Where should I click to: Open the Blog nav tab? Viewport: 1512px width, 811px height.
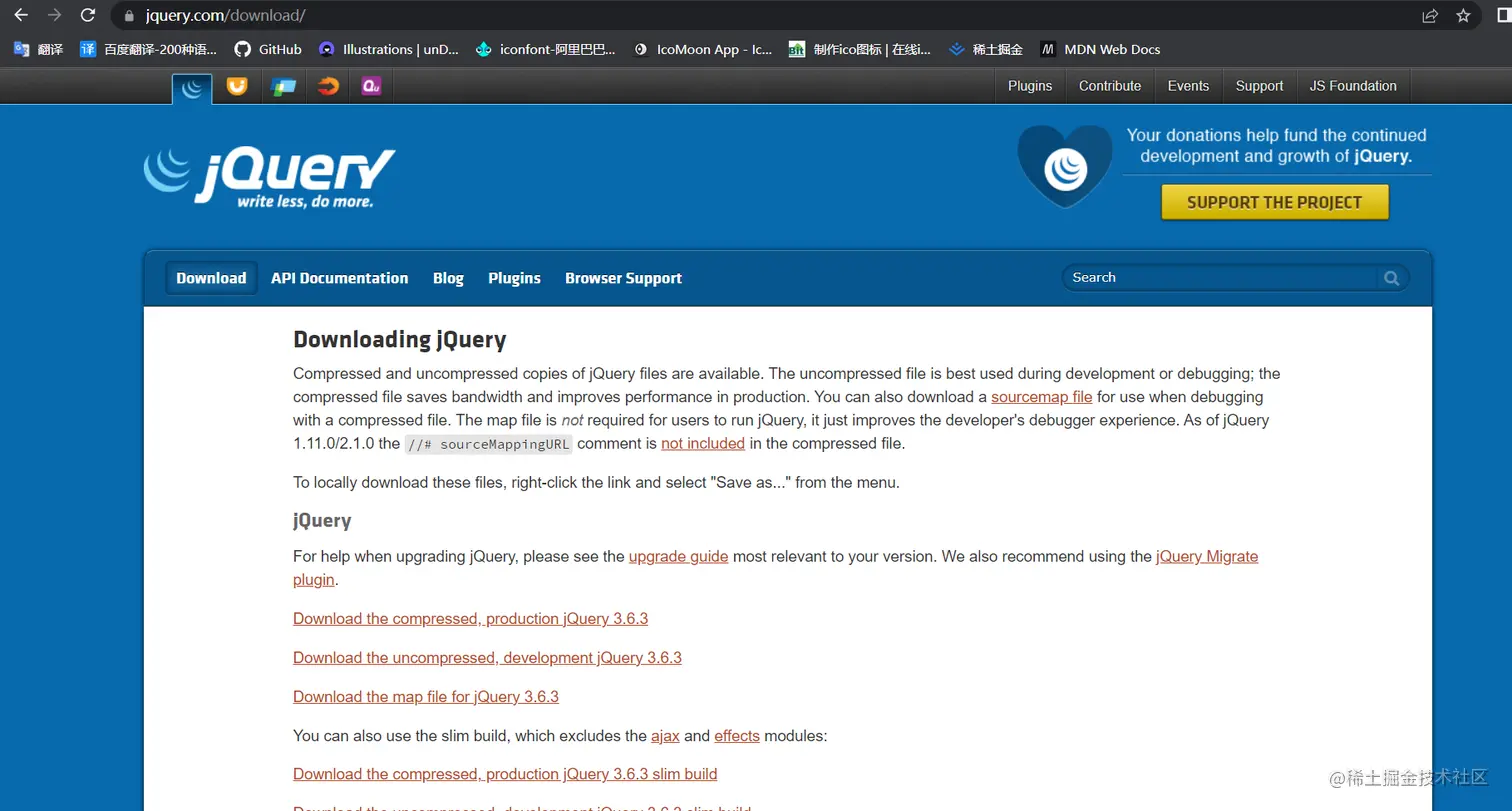coord(448,278)
